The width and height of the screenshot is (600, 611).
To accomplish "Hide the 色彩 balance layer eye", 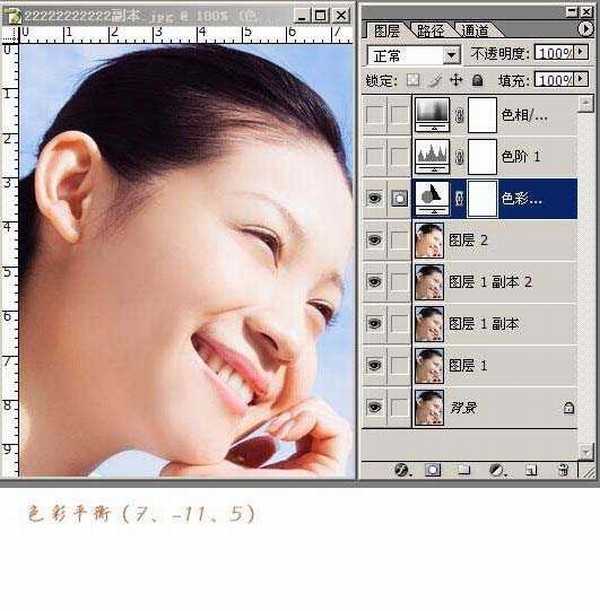I will 374,198.
